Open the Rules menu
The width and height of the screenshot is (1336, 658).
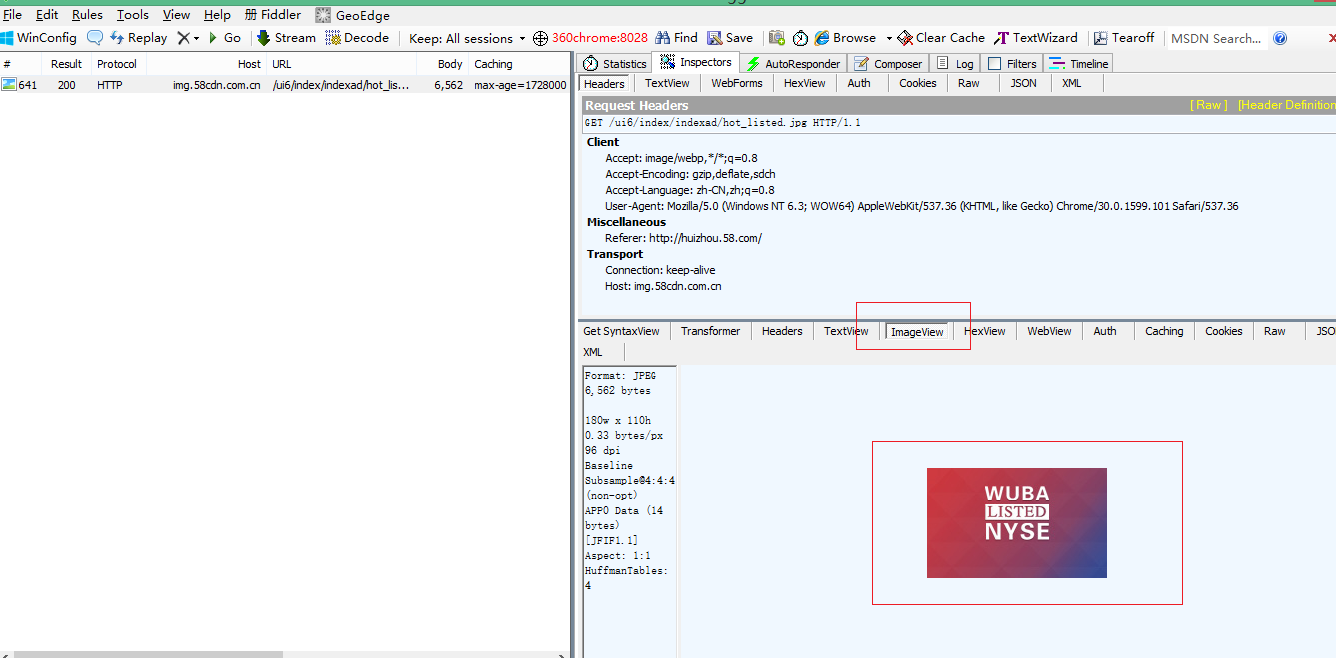point(87,15)
